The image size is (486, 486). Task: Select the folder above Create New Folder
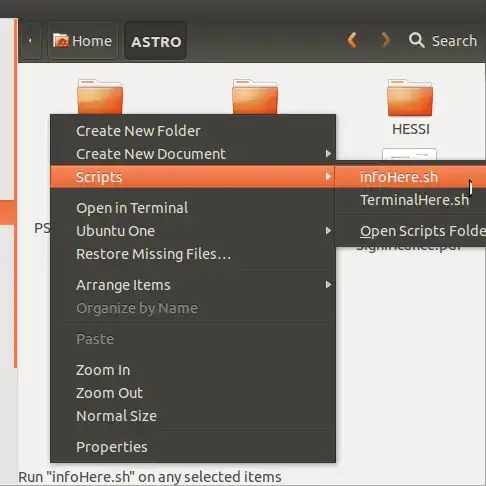[100, 97]
